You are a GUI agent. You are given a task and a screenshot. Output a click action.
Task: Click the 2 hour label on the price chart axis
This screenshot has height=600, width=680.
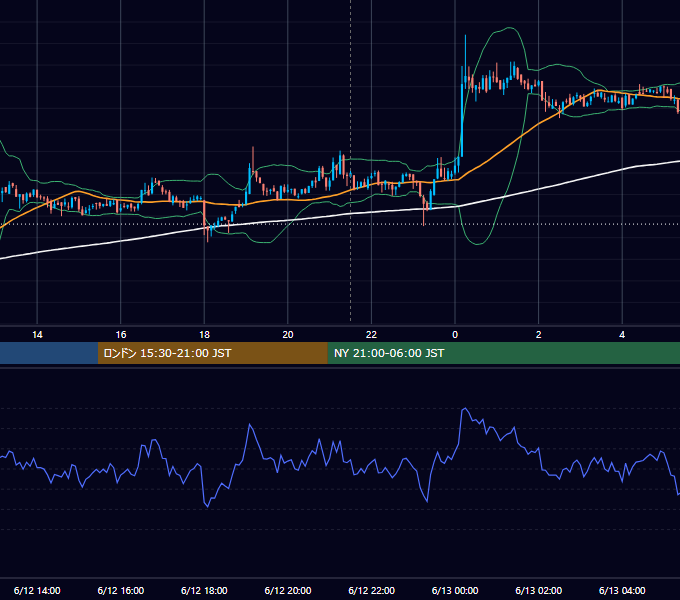click(539, 335)
